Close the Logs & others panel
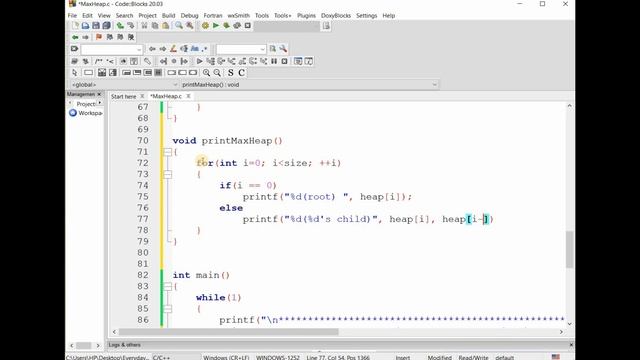This screenshot has height=360, width=640. click(x=571, y=345)
